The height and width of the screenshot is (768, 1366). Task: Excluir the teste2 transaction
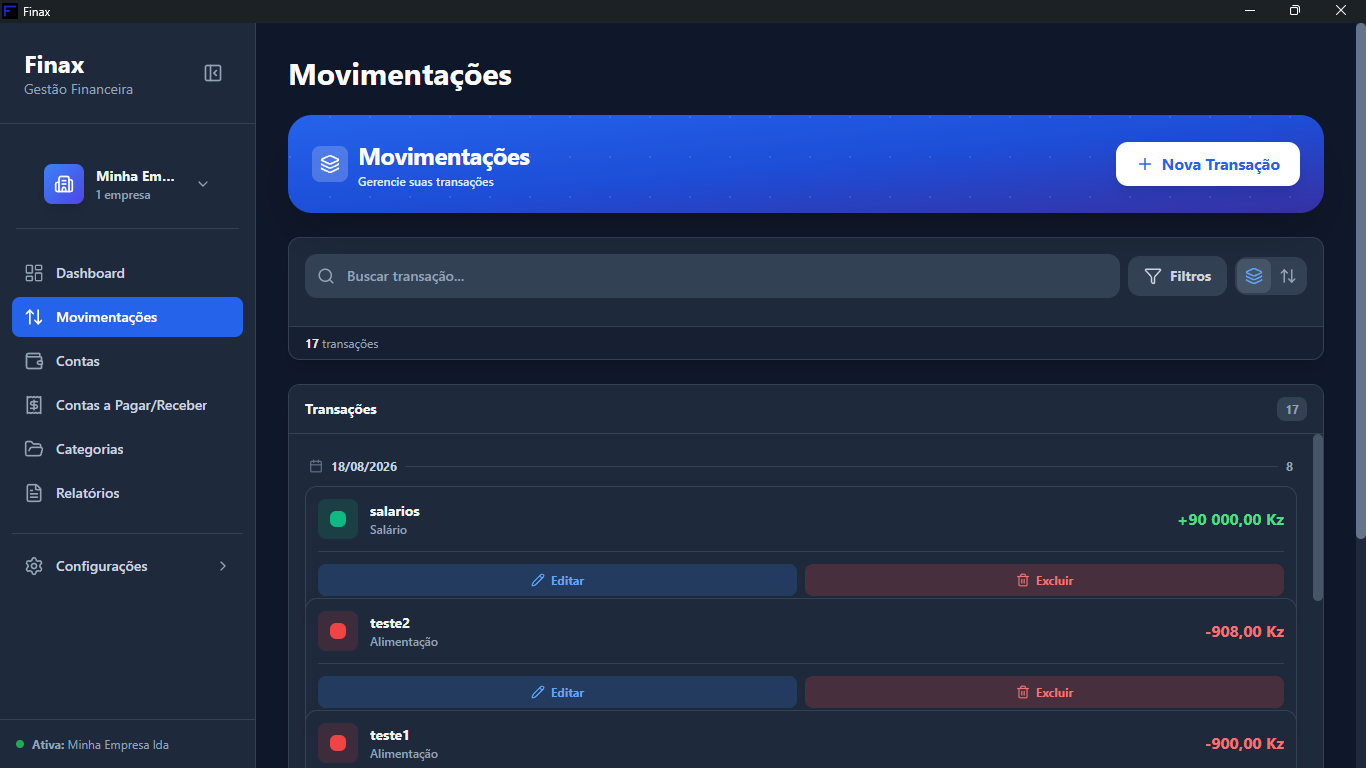coord(1044,692)
